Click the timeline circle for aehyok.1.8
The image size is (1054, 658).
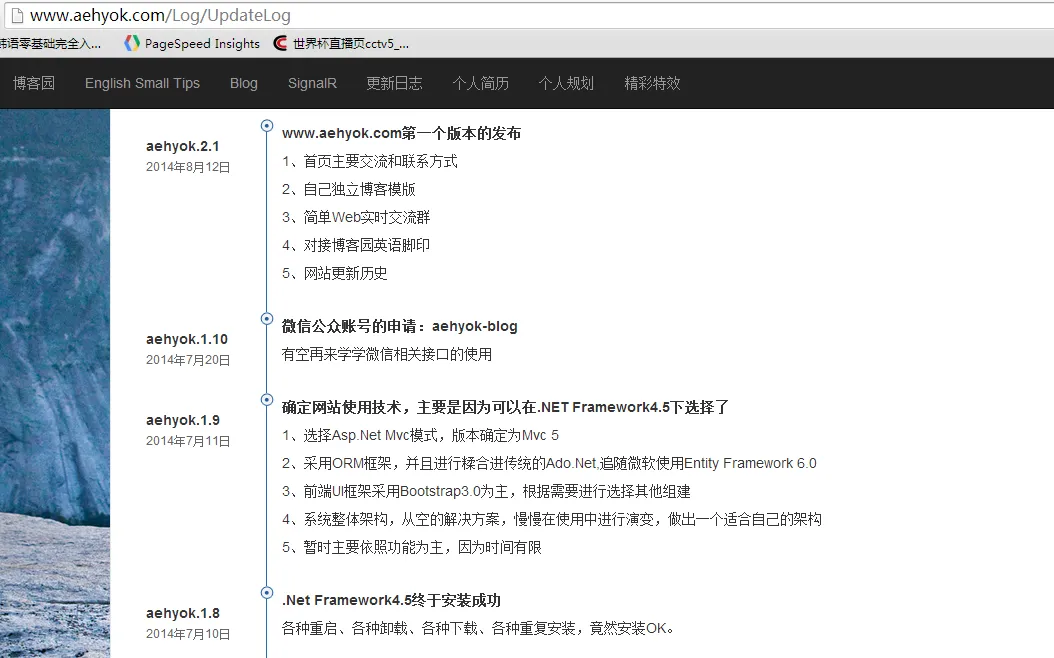[x=267, y=593]
